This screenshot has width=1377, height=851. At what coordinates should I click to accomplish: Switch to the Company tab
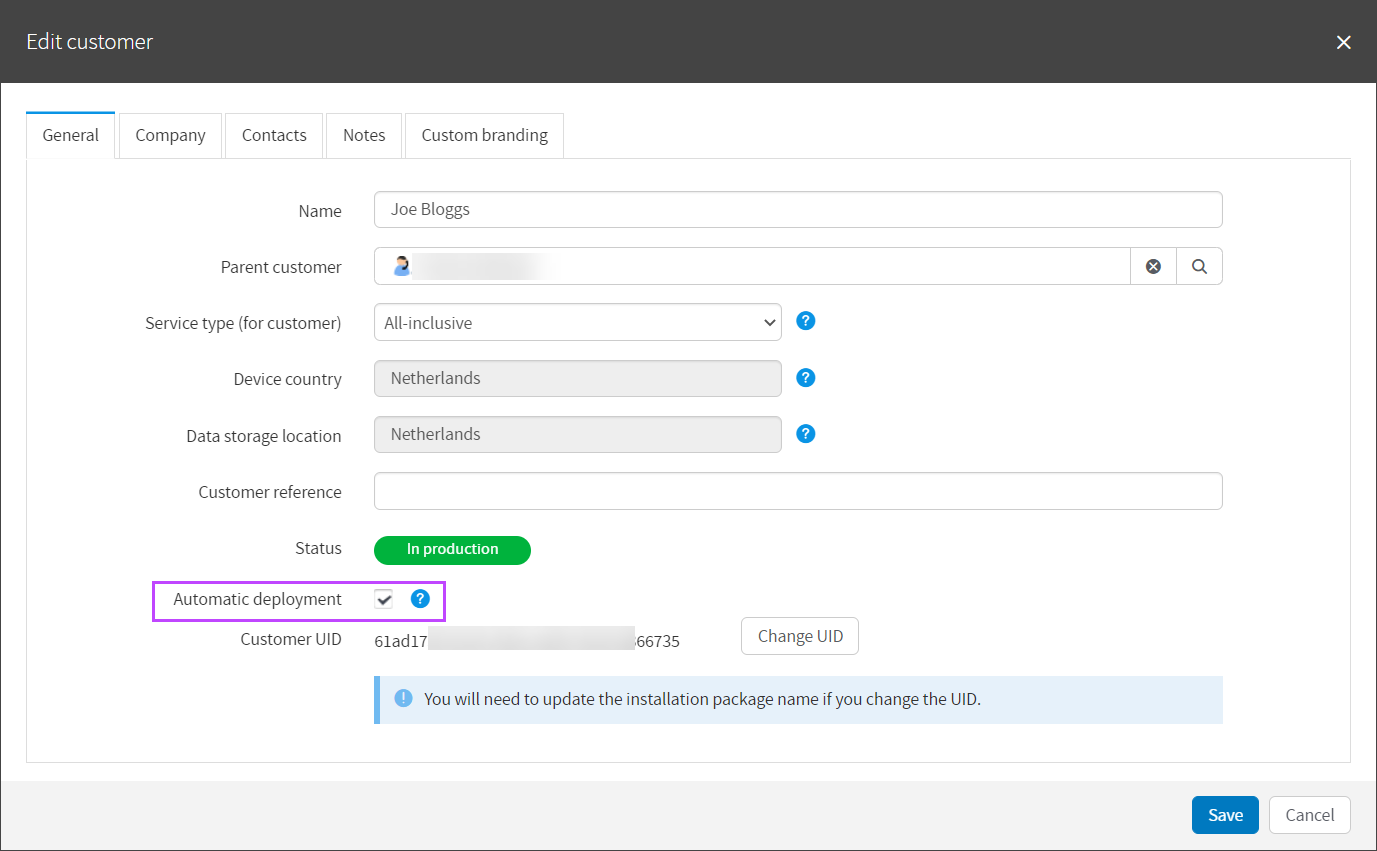click(170, 135)
